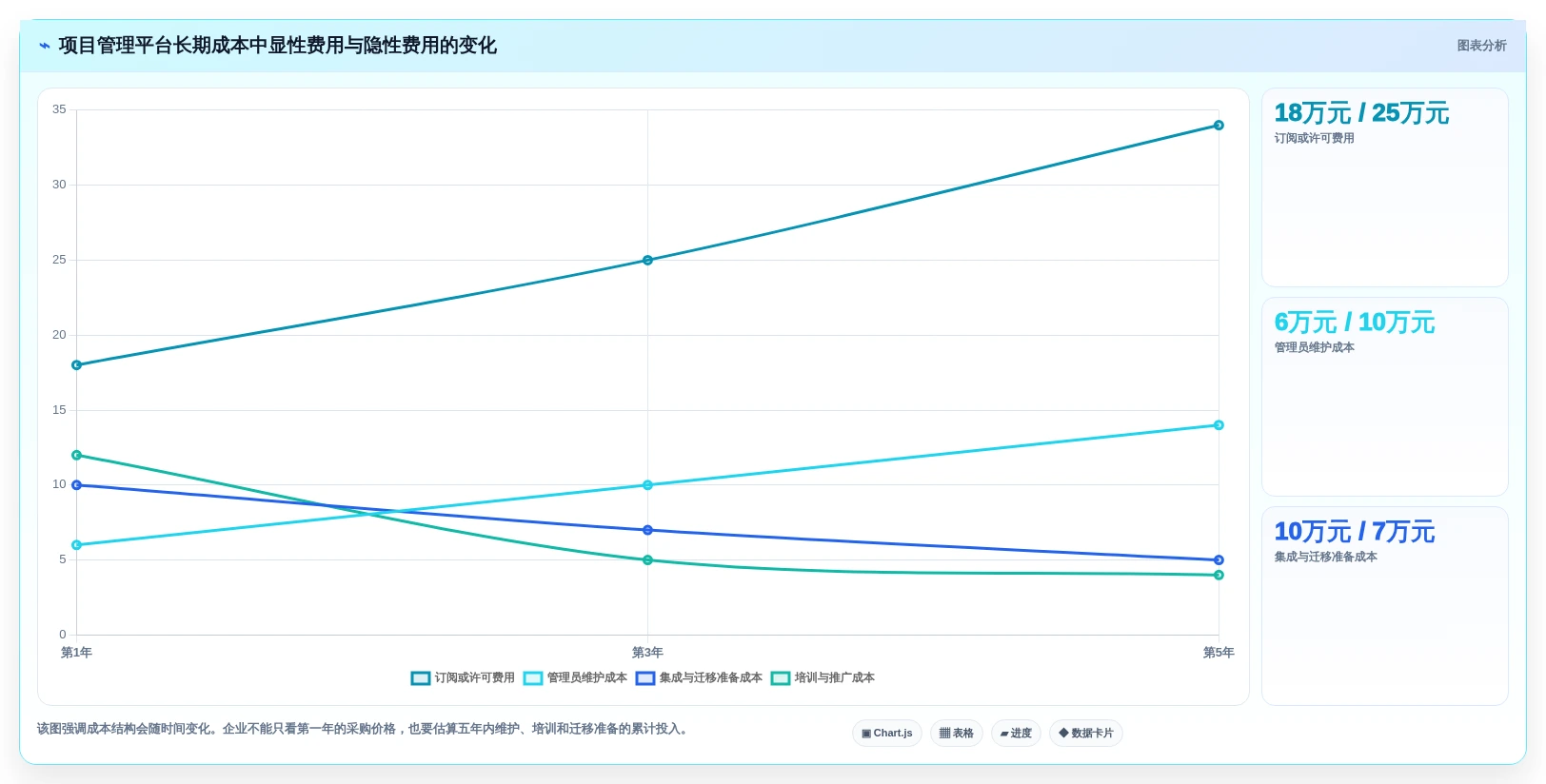The width and height of the screenshot is (1546, 784).
Task: Click the Chart.js tag button
Action: point(887,734)
